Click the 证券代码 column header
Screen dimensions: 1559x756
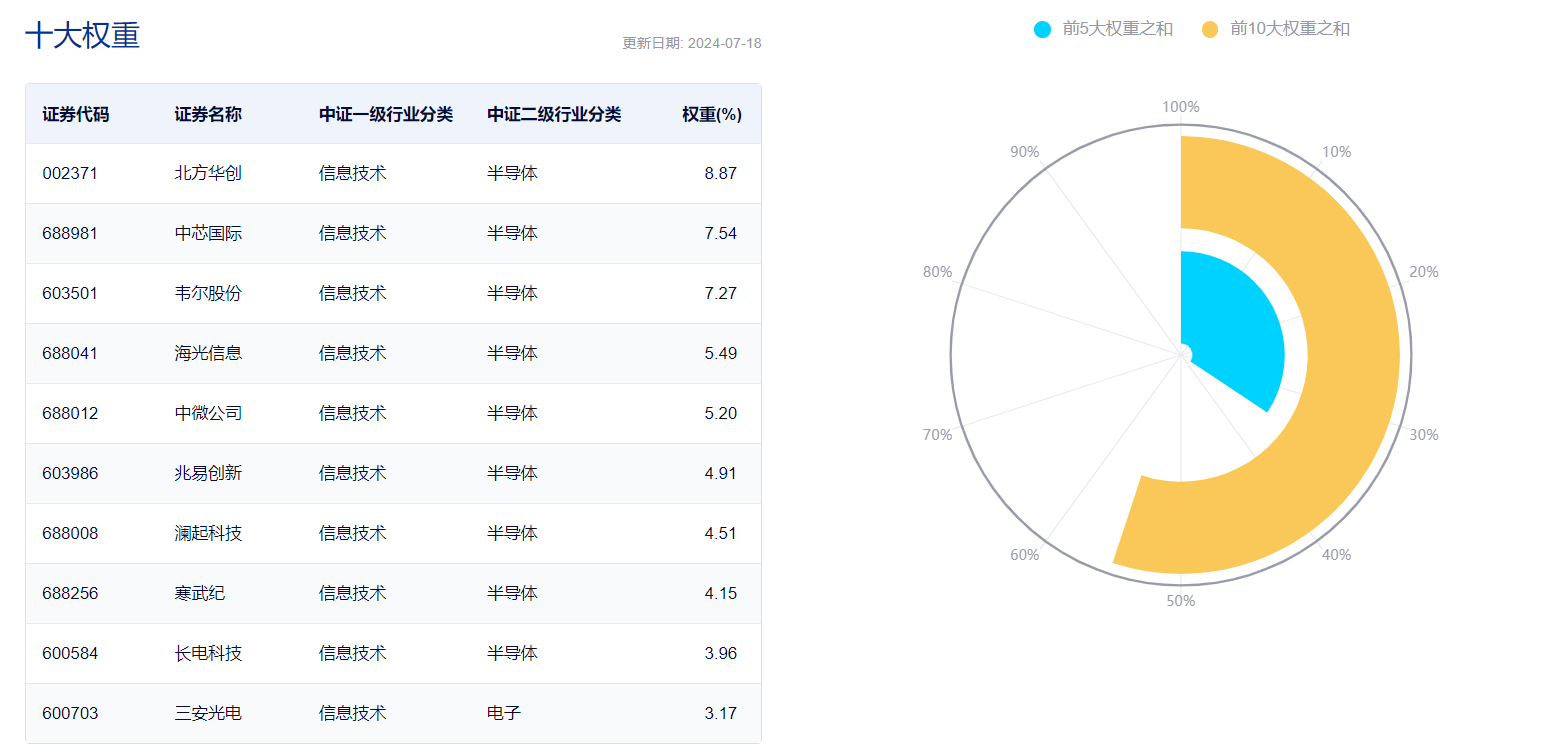(76, 114)
